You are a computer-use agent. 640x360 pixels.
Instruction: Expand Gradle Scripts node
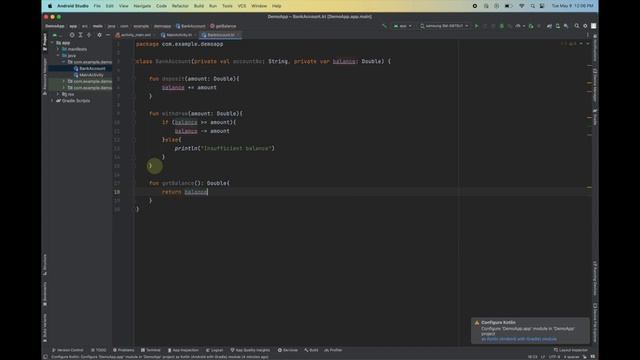click(52, 101)
